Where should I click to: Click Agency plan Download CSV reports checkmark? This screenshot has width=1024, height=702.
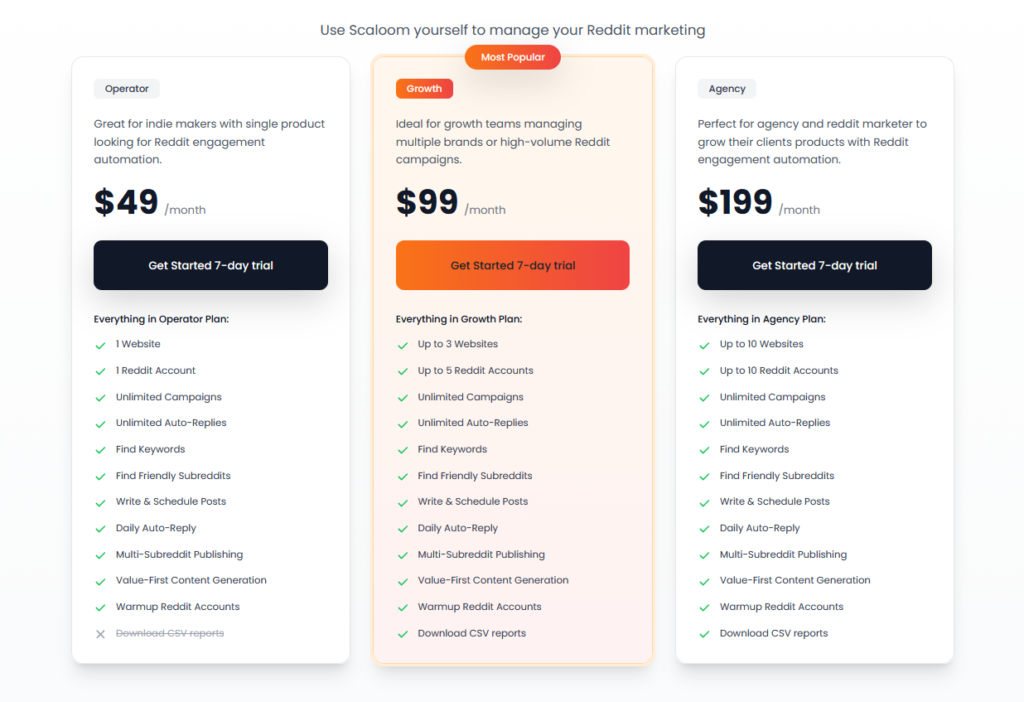704,634
